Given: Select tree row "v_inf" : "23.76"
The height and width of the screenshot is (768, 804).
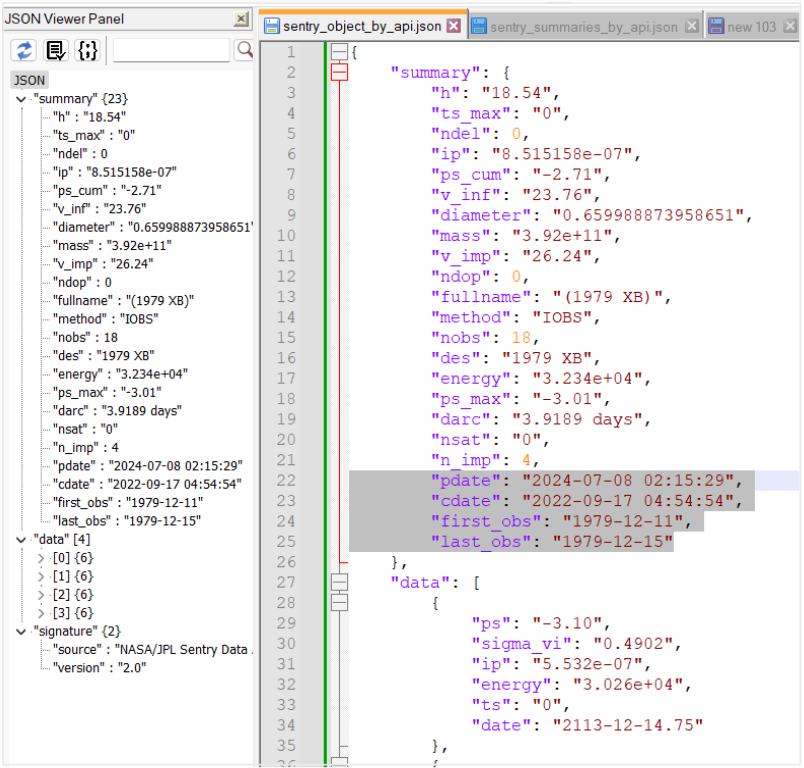Looking at the screenshot, I should coord(99,209).
